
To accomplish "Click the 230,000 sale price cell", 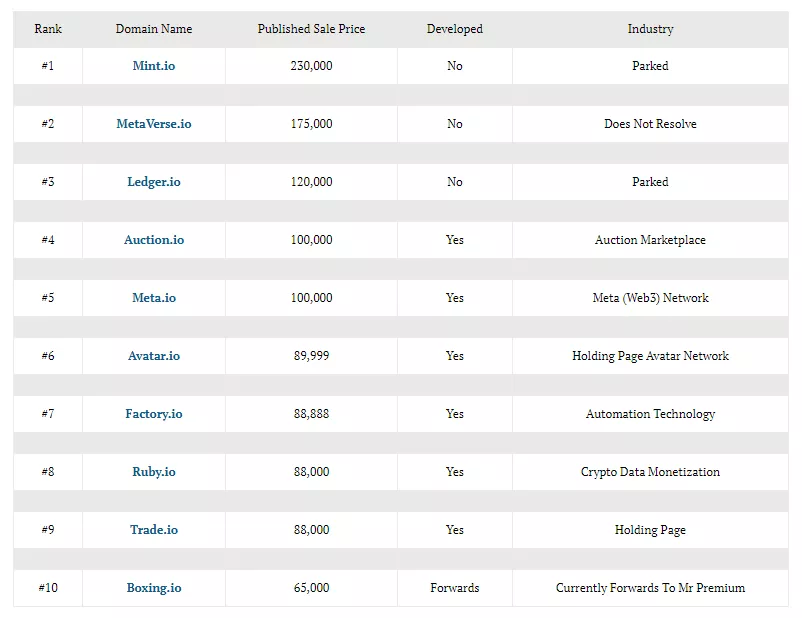I will click(x=311, y=66).
